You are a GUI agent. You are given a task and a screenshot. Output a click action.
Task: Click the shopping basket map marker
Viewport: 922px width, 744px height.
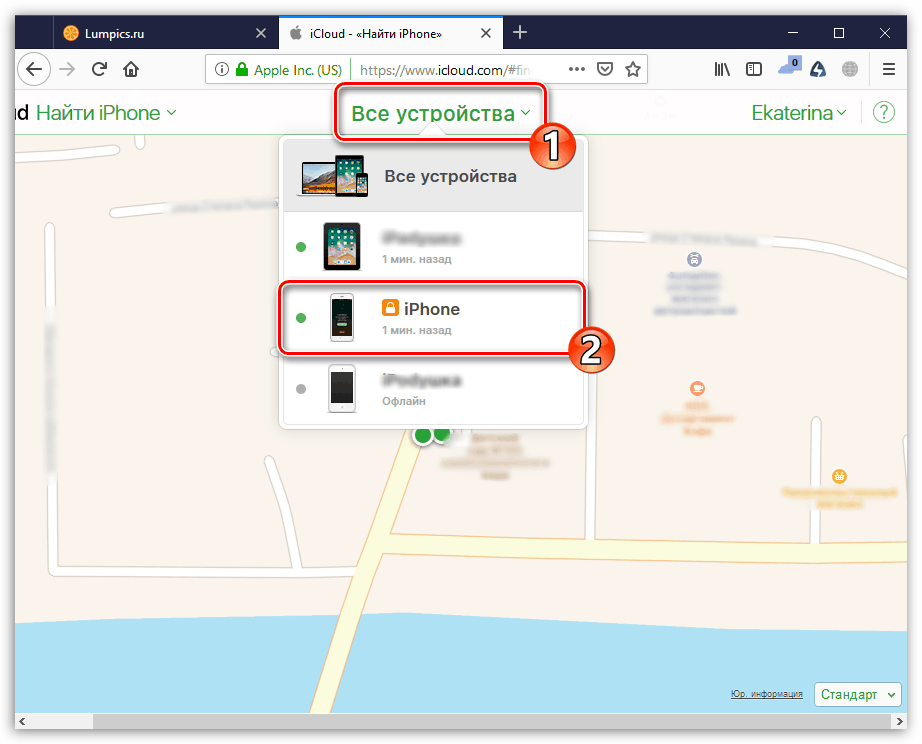[x=839, y=476]
